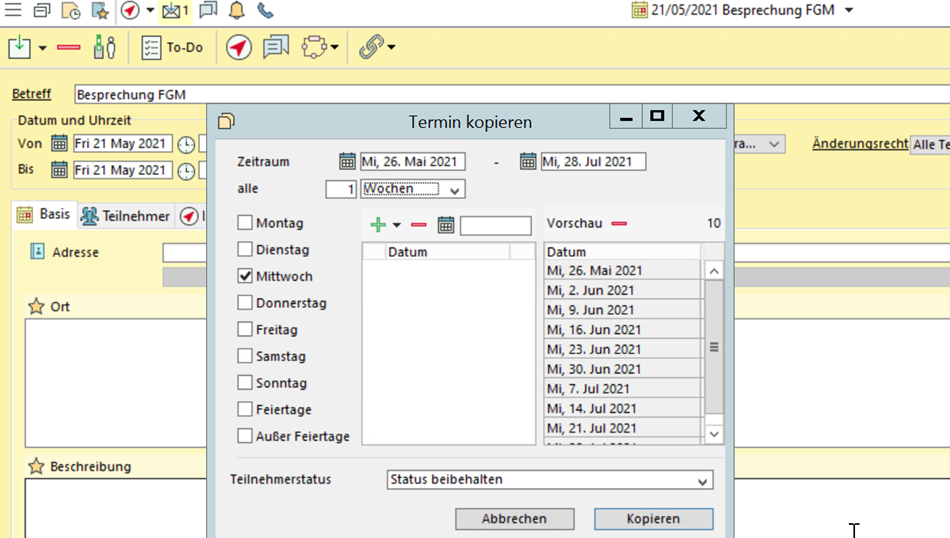Screen dimensions: 950x538
Task: Tick the Außer Feiertage checkbox
Action: point(245,436)
